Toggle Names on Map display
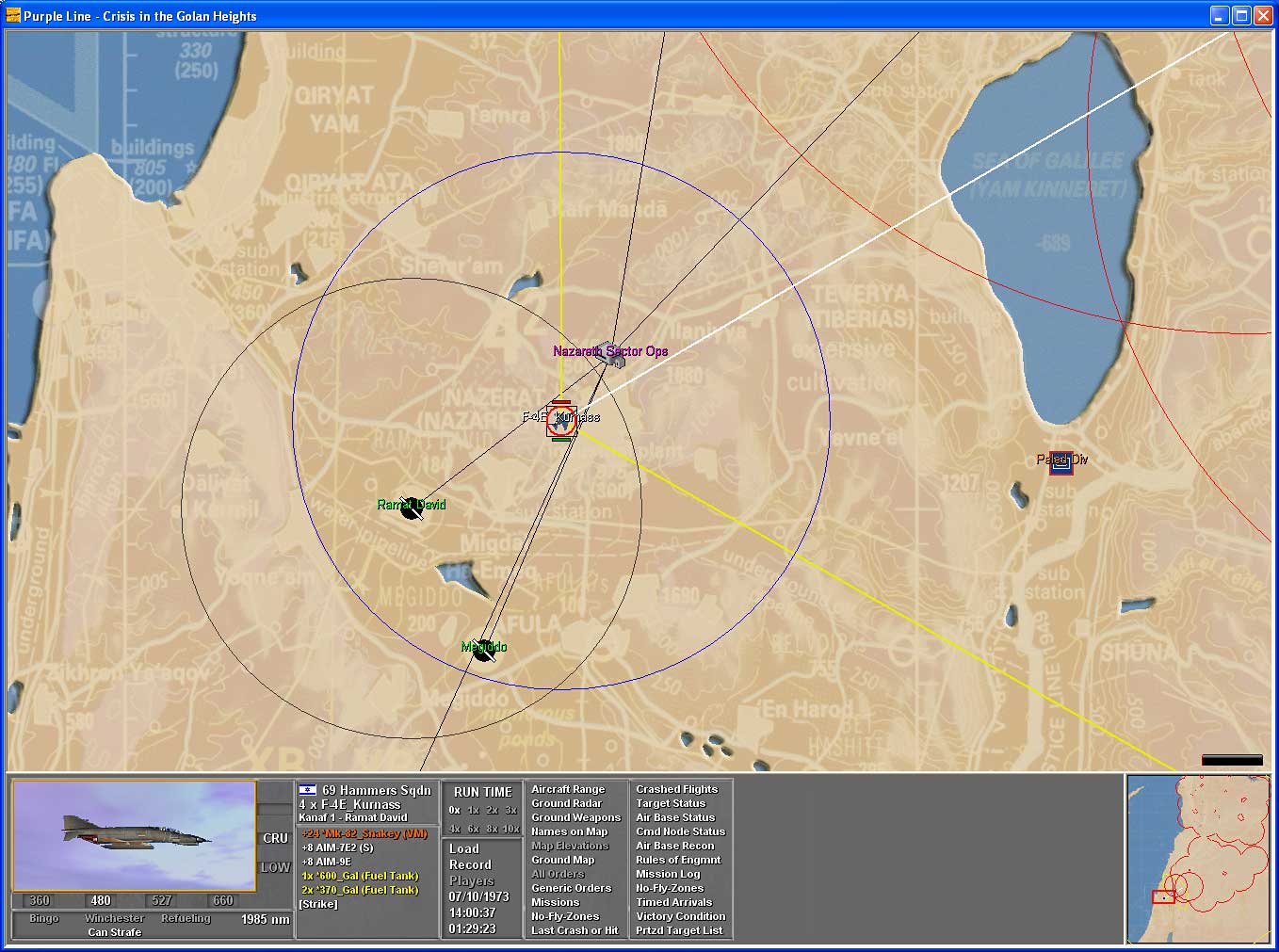The width and height of the screenshot is (1279, 952). (x=569, y=831)
